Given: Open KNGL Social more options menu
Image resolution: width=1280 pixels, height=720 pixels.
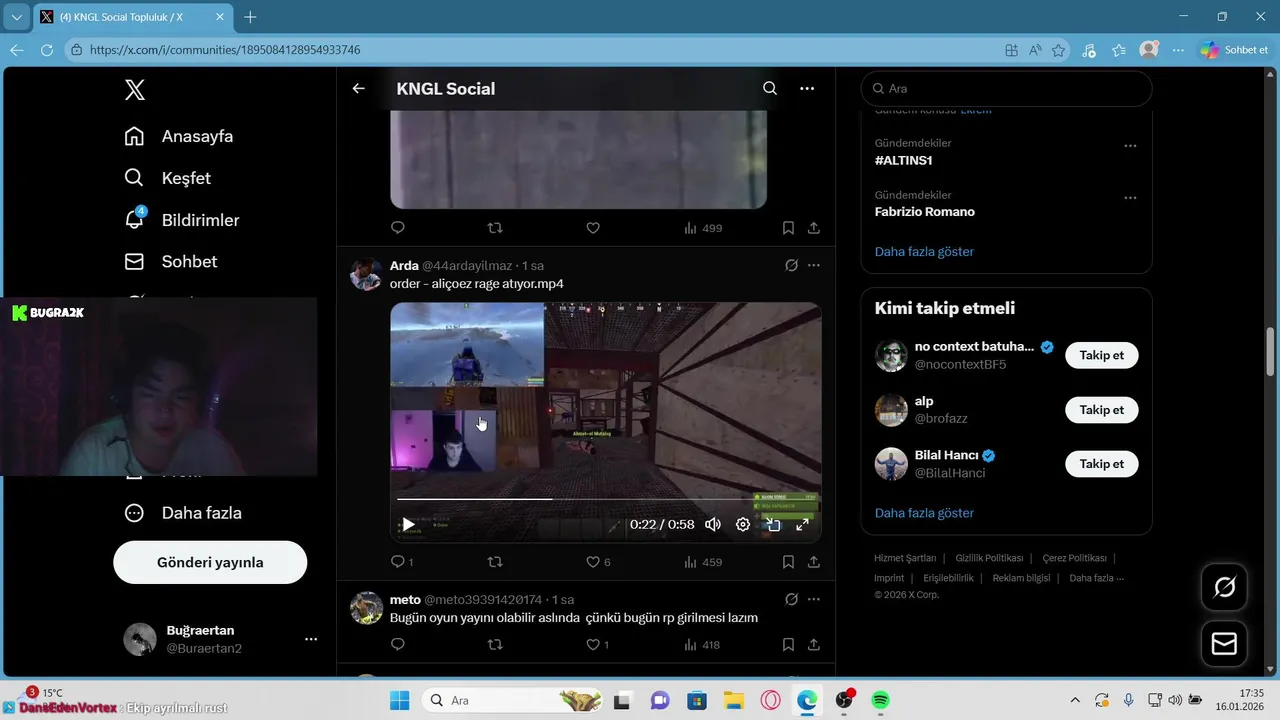Looking at the screenshot, I should tap(807, 88).
